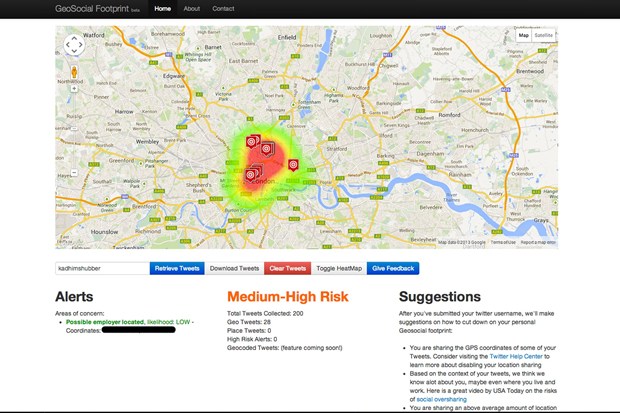Image resolution: width=620 pixels, height=413 pixels.
Task: Click the Suggestions heading
Action: 440,297
